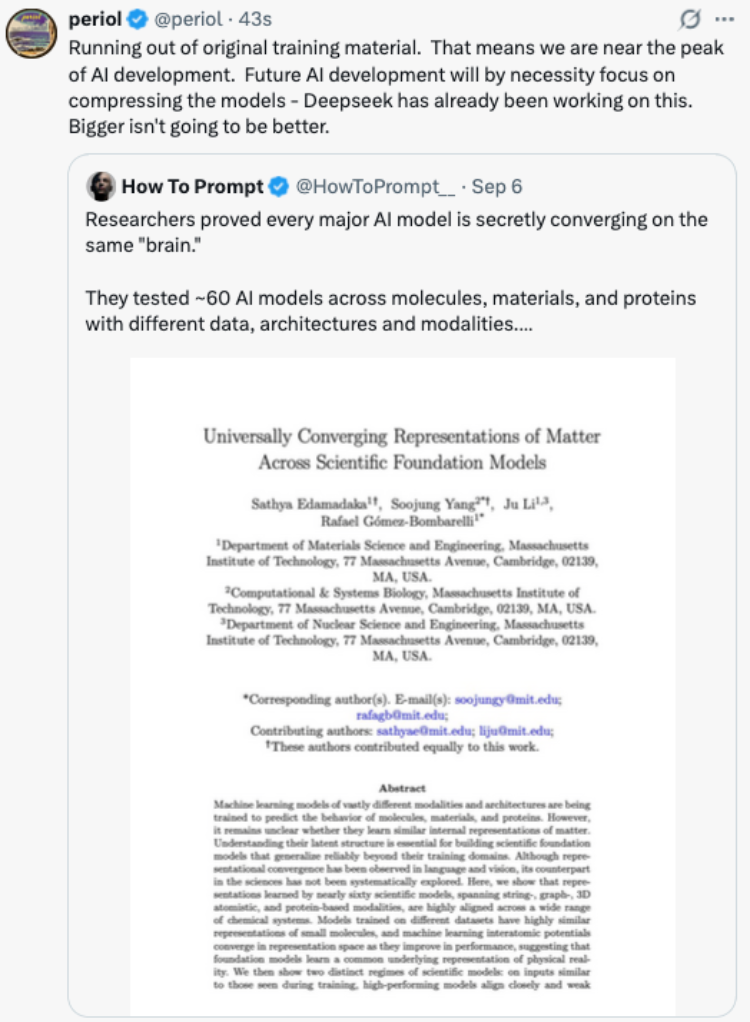Open the @HowToPrompt__ handle
The width and height of the screenshot is (750, 1022).
click(375, 186)
